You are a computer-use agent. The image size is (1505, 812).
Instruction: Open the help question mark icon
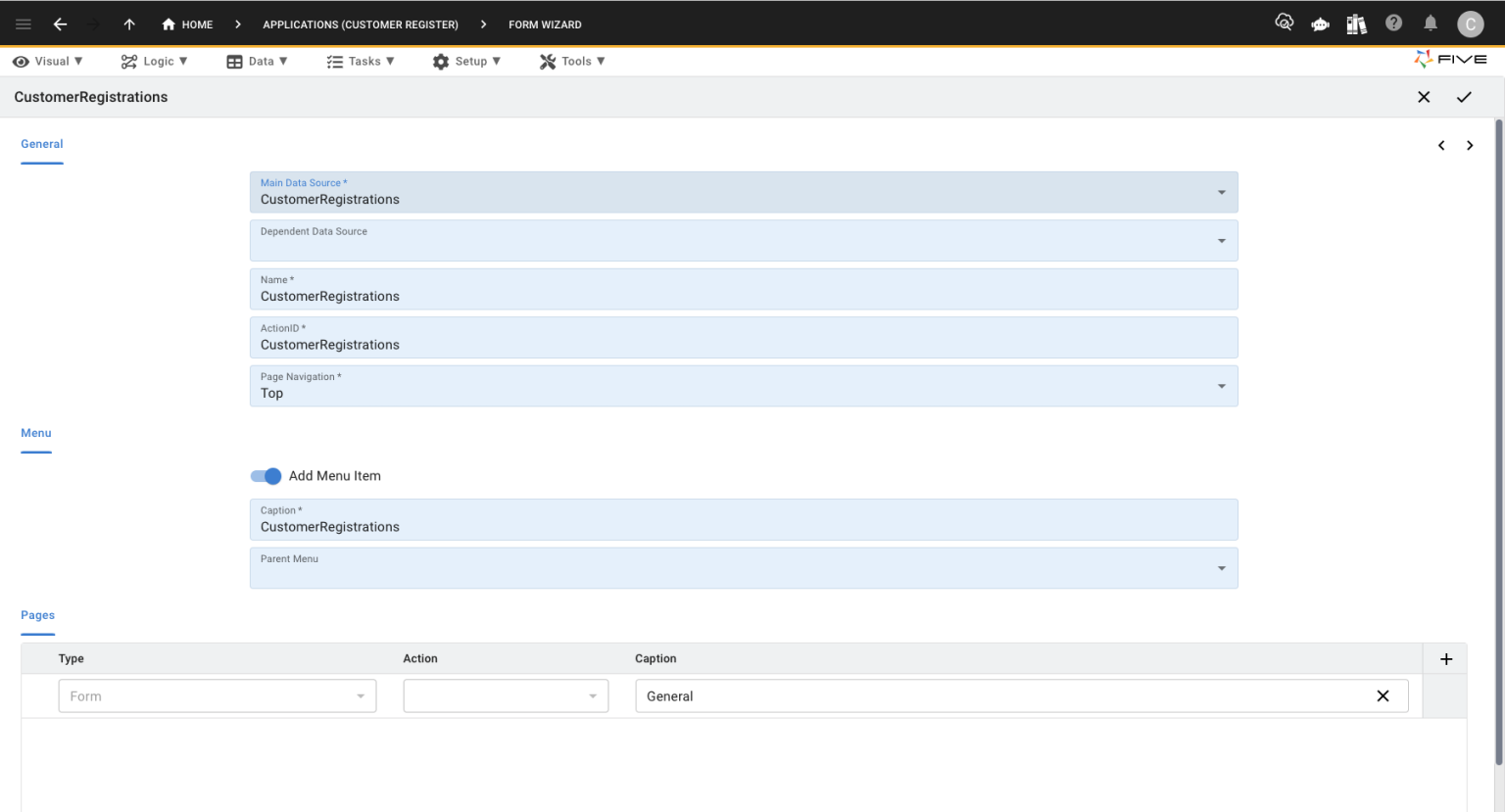[x=1393, y=24]
